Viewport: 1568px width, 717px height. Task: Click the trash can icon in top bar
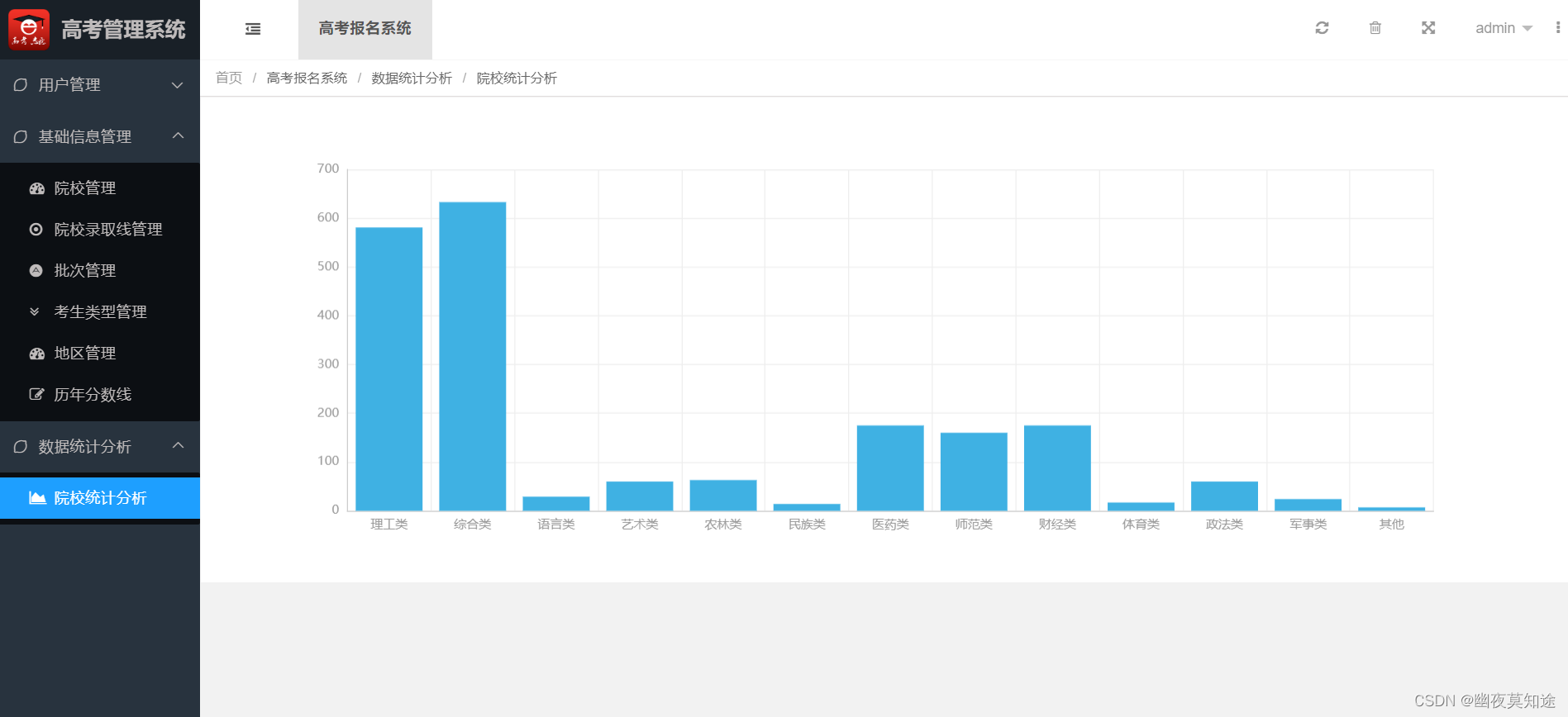[x=1375, y=28]
